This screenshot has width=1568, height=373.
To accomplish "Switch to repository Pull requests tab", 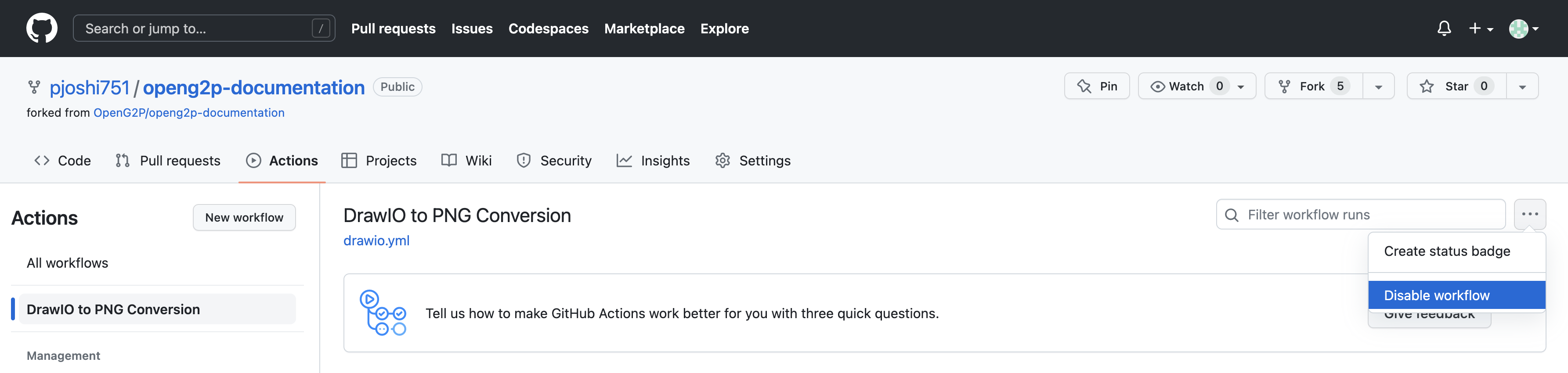I will click(168, 161).
